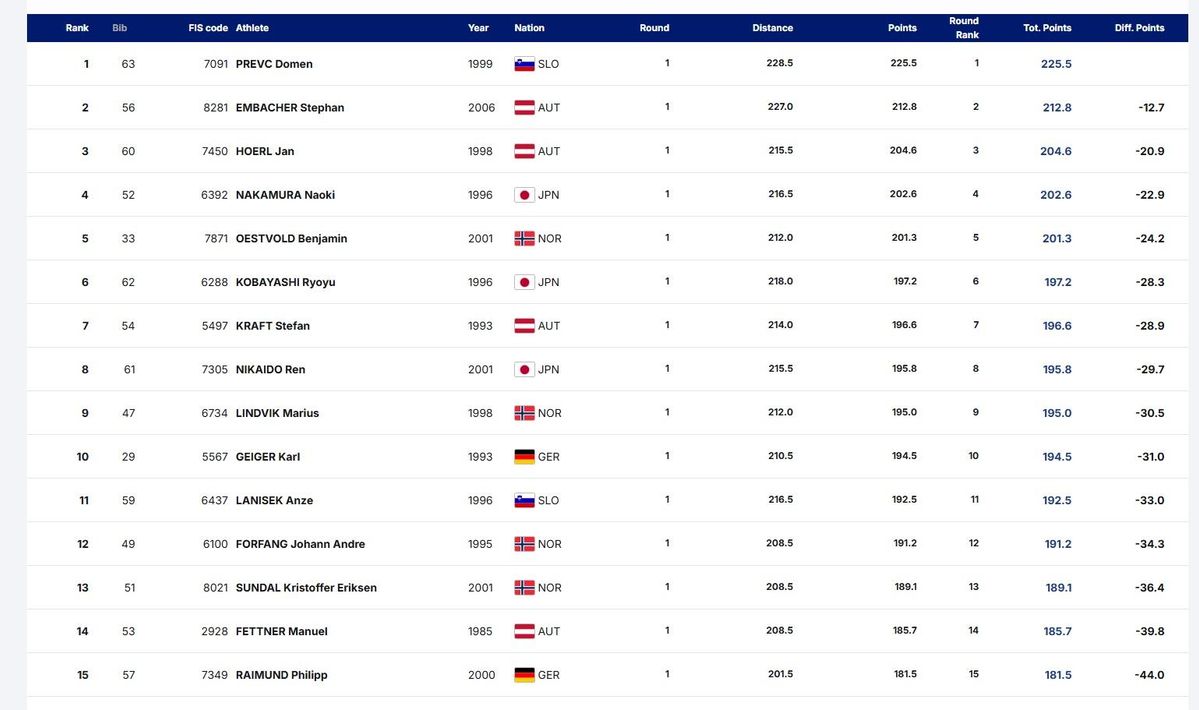Viewport: 1199px width, 710px height.
Task: Click the Japanese flag next to NAKAMURA Naoki
Action: click(x=524, y=195)
